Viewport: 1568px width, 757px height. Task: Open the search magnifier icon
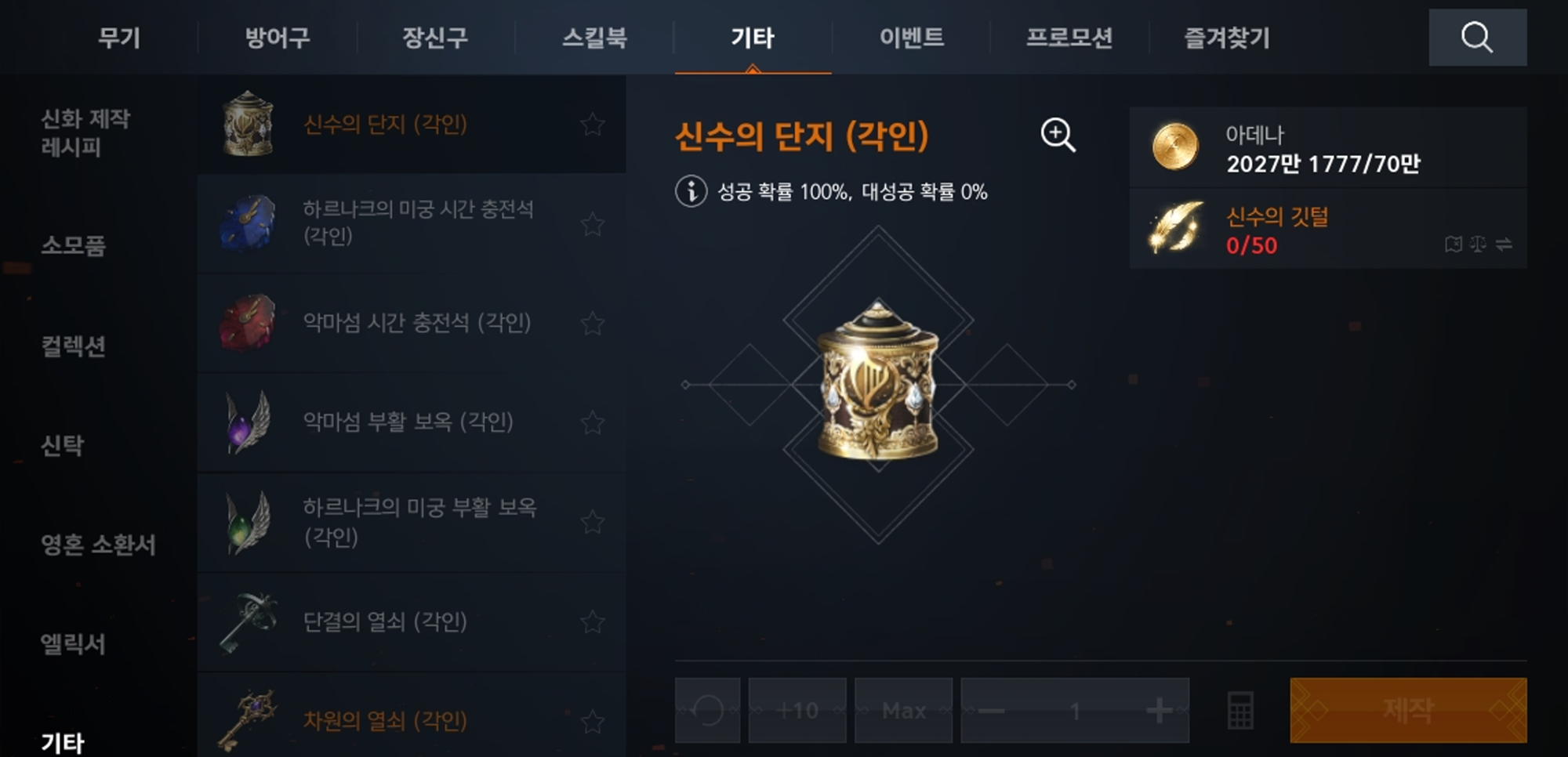coord(1477,37)
